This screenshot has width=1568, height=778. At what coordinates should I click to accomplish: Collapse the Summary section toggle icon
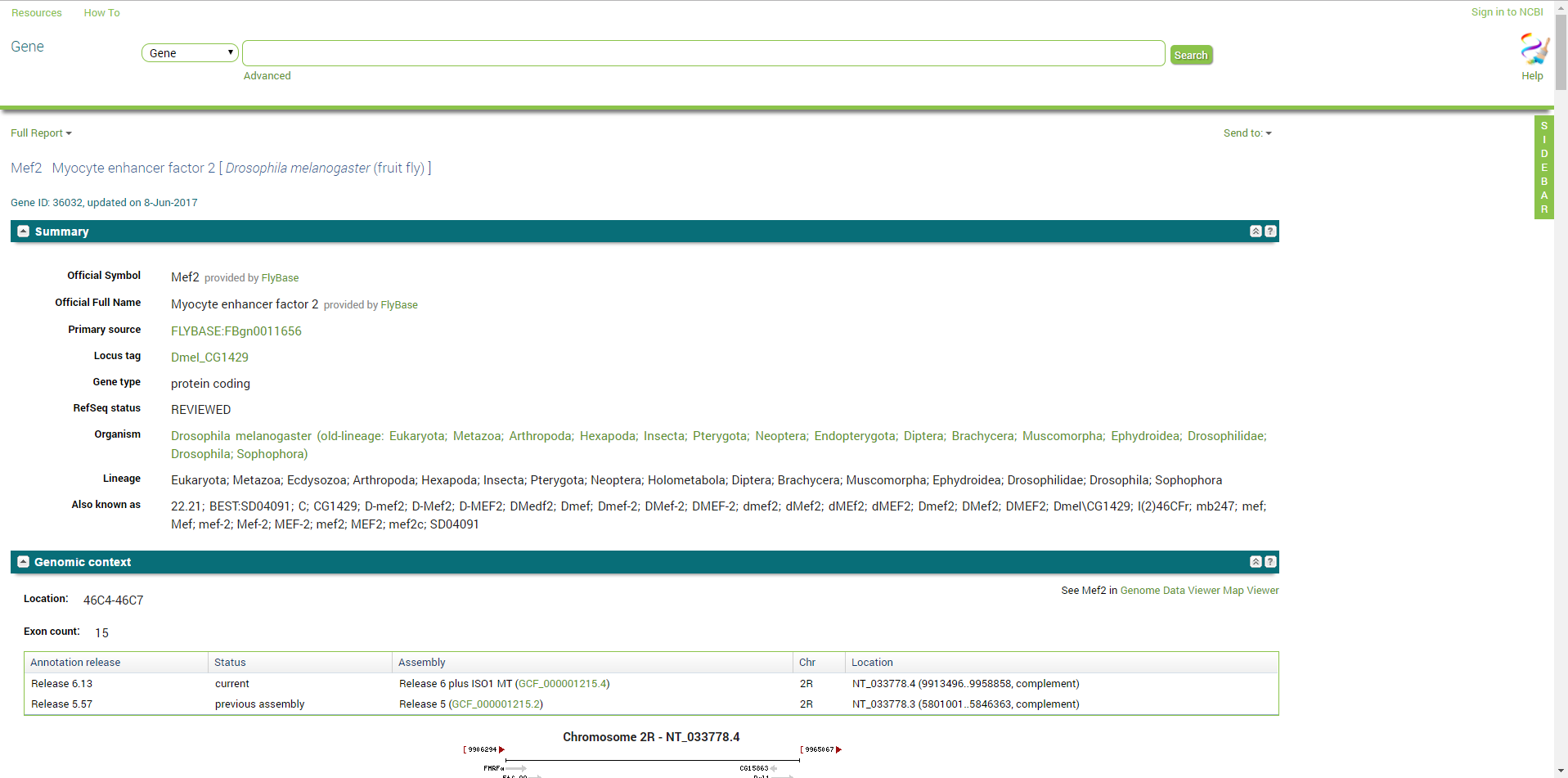point(23,232)
